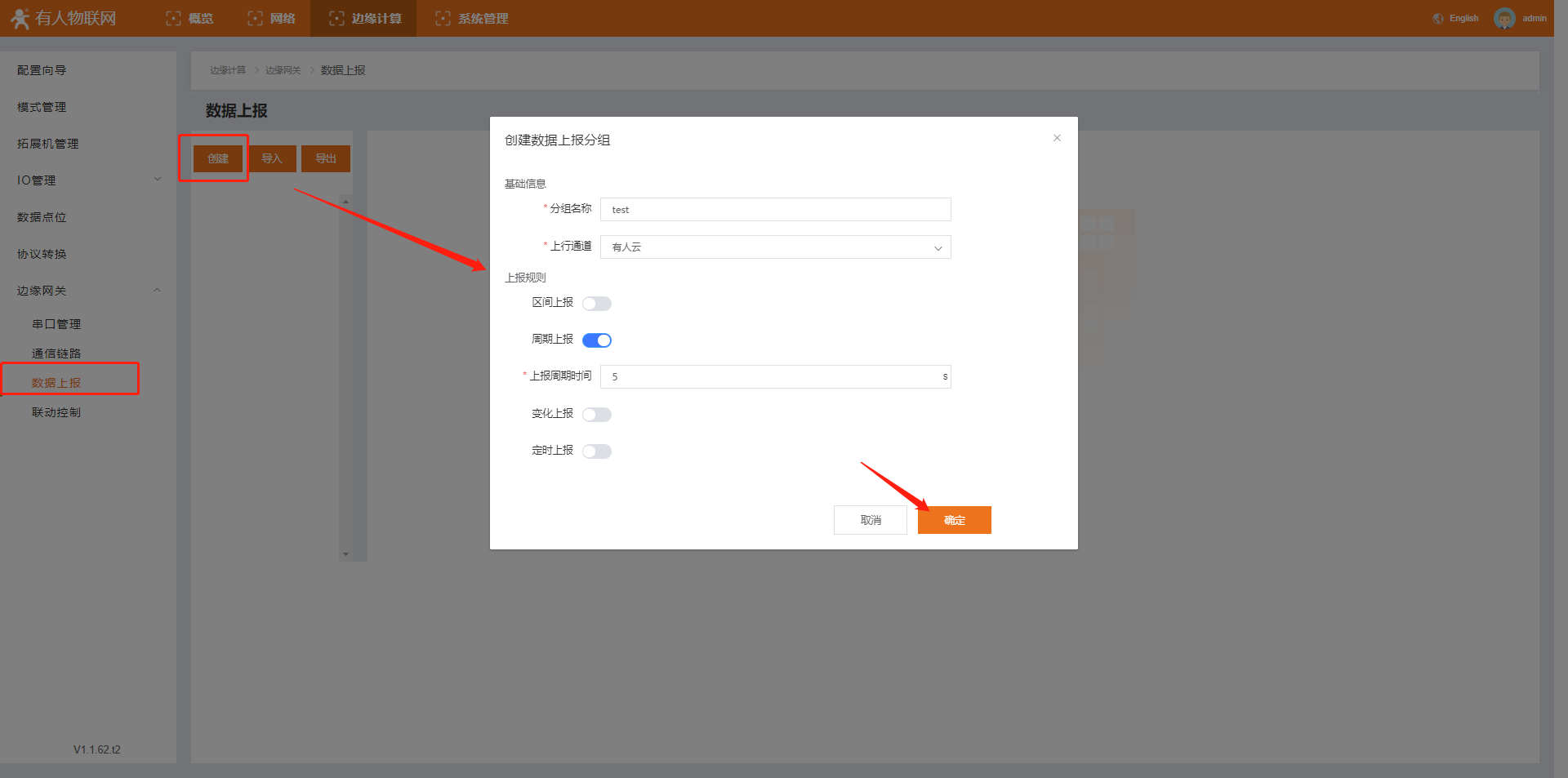Disable the 周期上报 toggle
Image resolution: width=1568 pixels, height=778 pixels.
click(596, 340)
